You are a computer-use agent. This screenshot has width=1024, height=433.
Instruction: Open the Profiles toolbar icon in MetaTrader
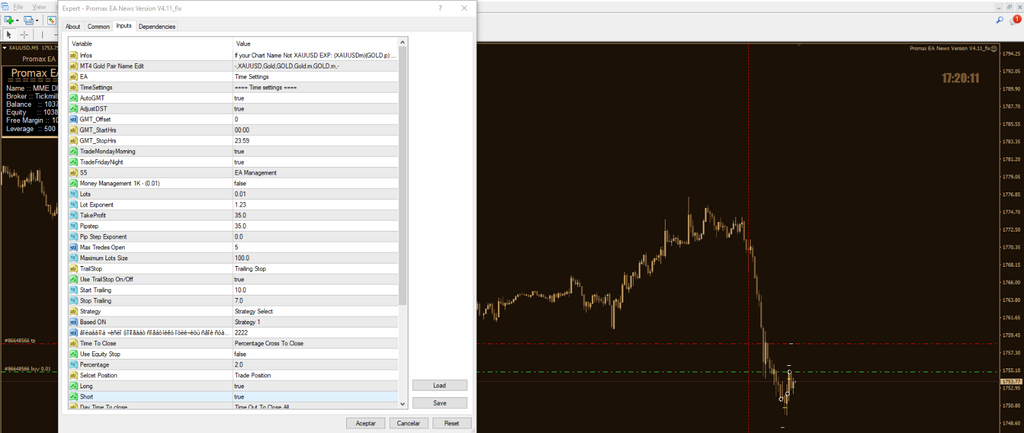28,21
